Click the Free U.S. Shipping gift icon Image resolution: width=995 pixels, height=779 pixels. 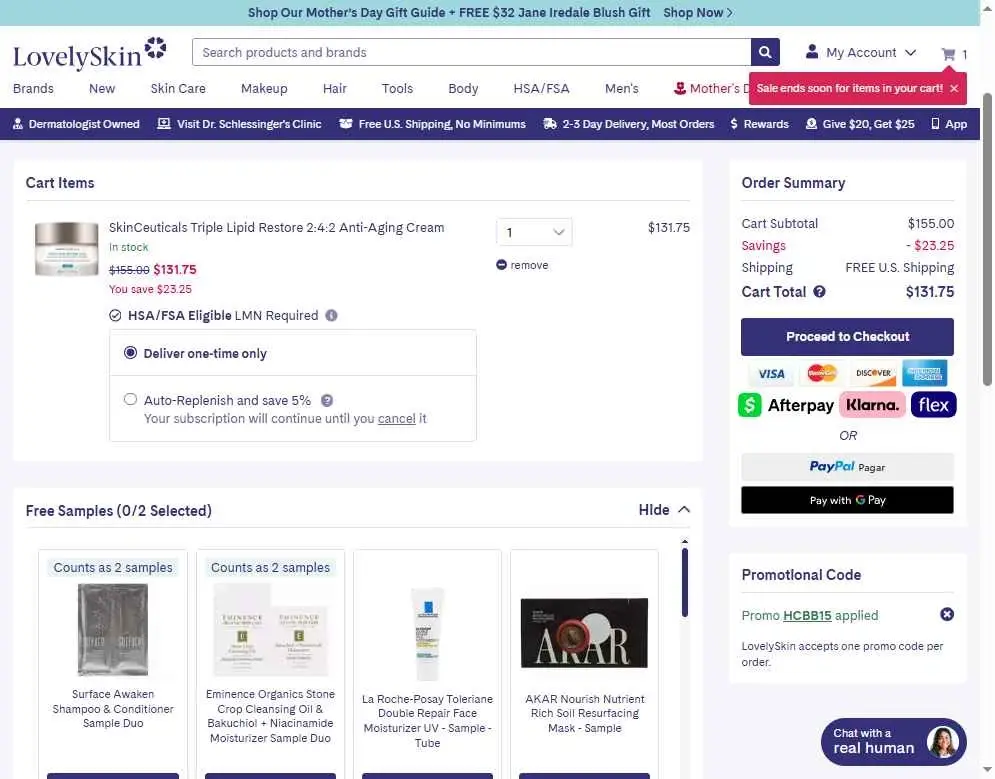(x=345, y=124)
